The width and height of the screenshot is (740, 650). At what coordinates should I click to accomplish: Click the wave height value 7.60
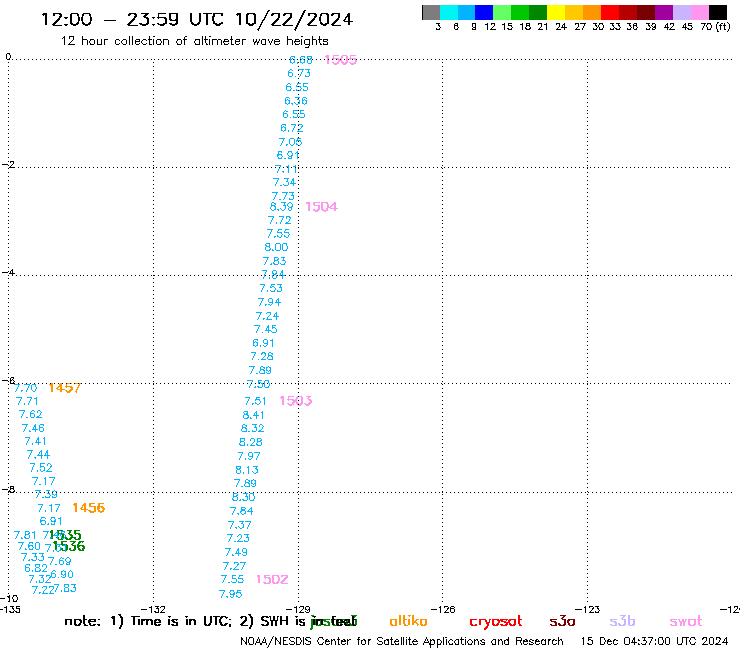[x=29, y=546]
